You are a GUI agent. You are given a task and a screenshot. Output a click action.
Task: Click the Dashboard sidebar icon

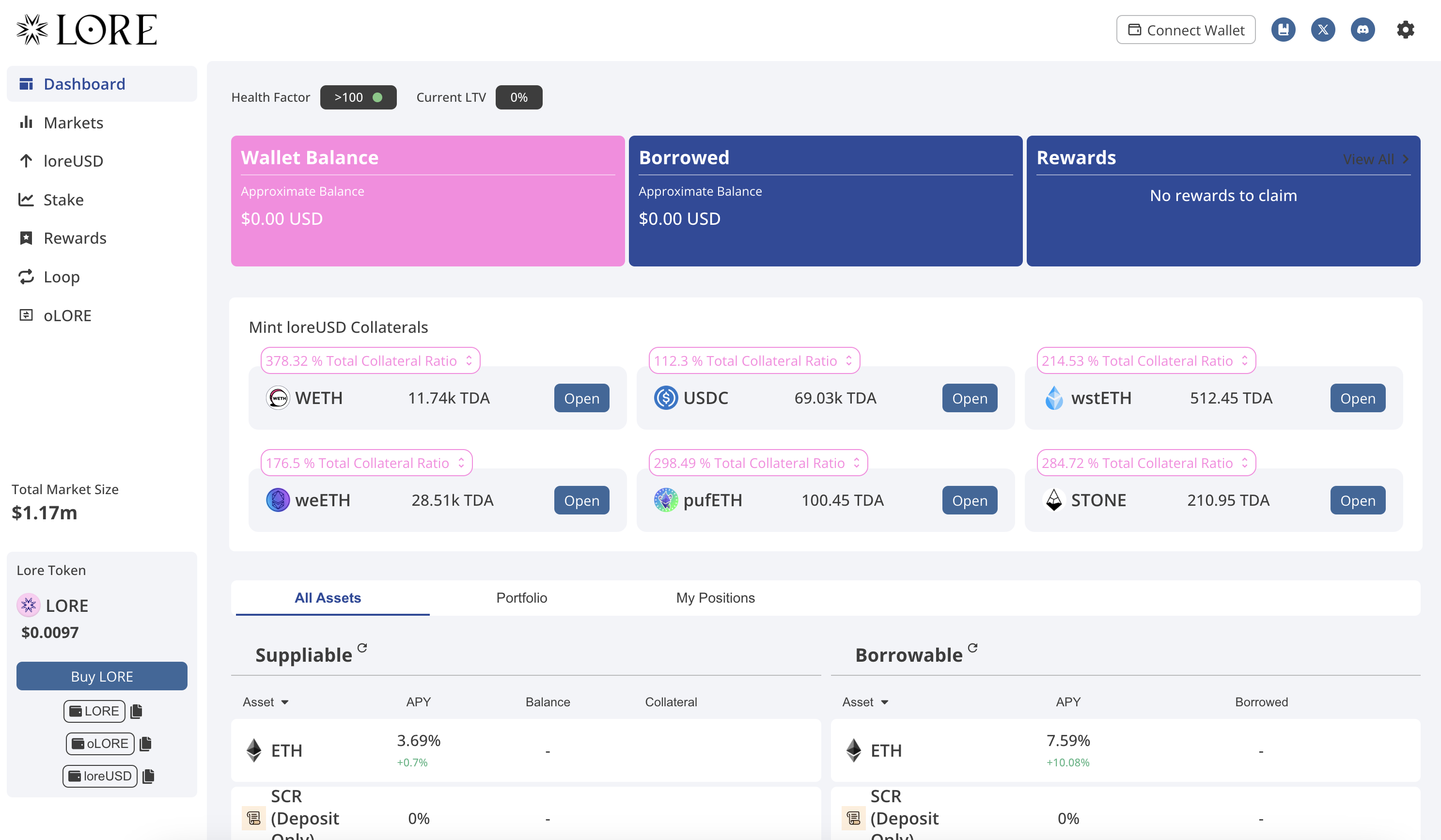26,84
